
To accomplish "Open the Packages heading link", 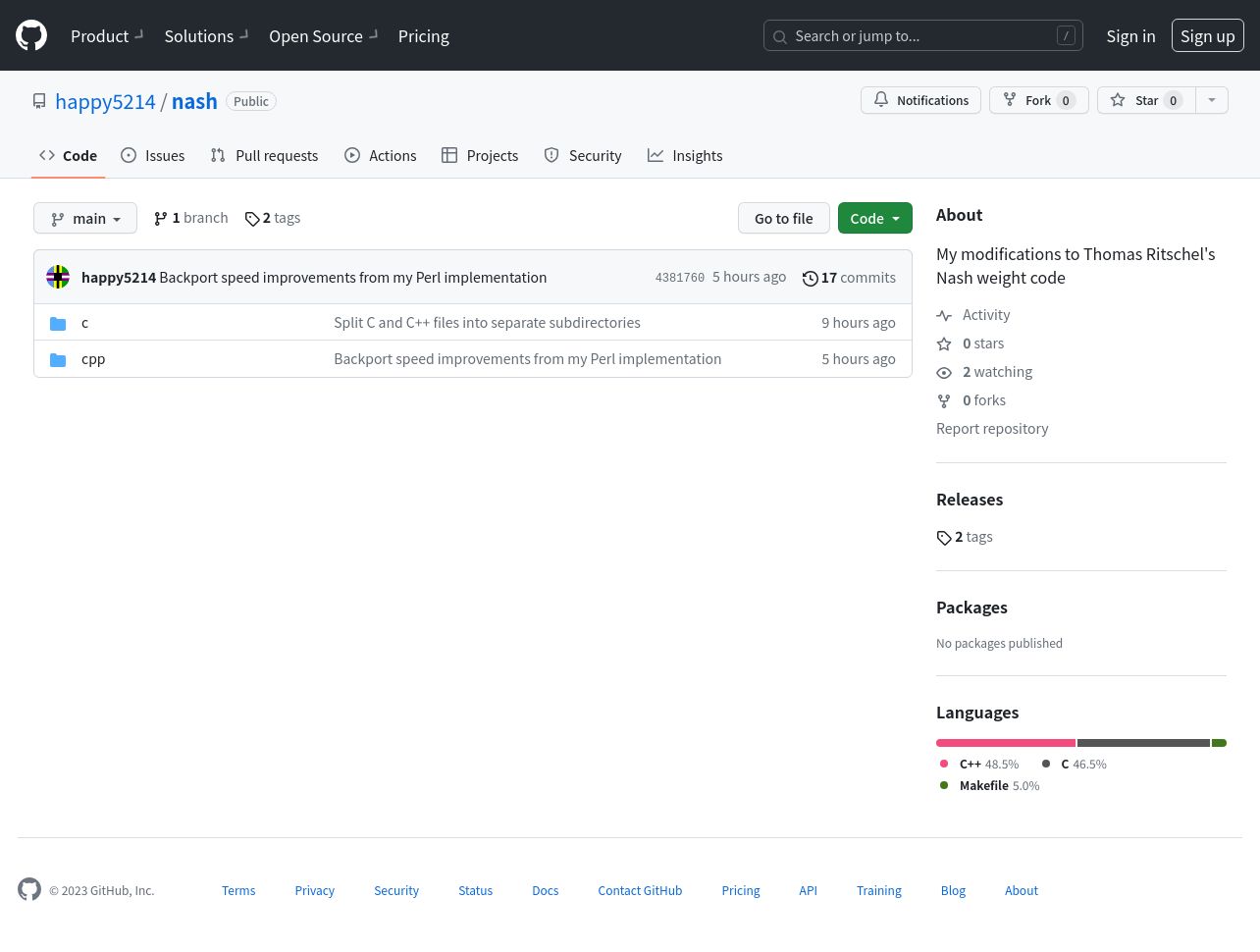I will coord(971,607).
